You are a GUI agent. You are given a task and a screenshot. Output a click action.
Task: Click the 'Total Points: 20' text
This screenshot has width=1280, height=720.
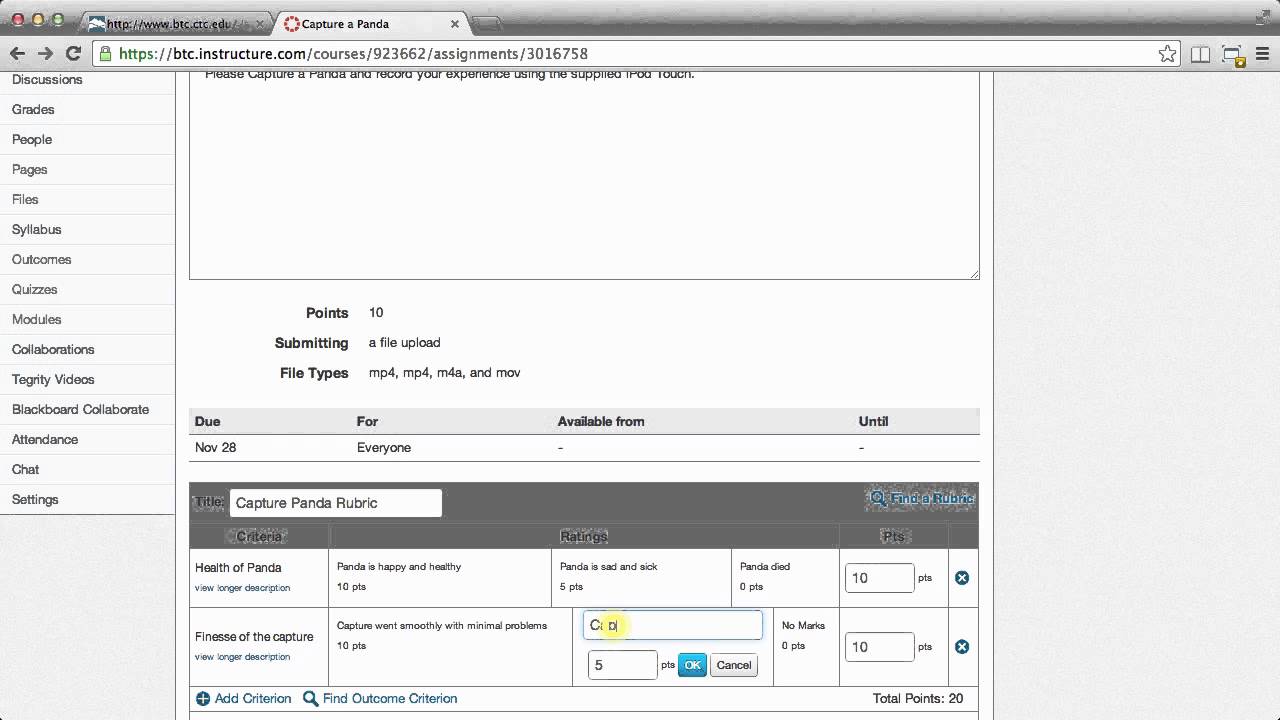point(918,699)
